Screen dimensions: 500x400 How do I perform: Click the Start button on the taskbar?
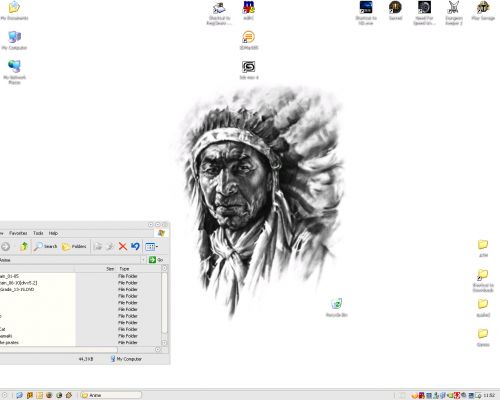pyautogui.click(x=4, y=395)
